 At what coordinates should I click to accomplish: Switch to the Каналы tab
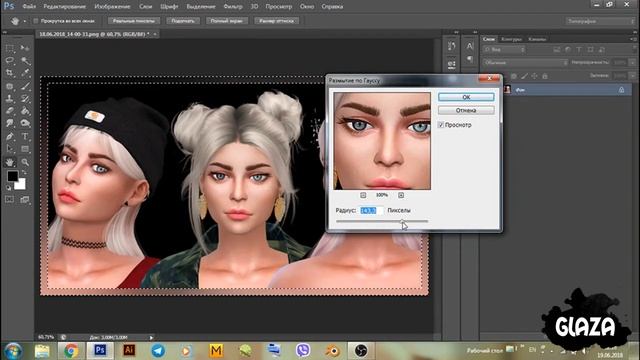537,39
